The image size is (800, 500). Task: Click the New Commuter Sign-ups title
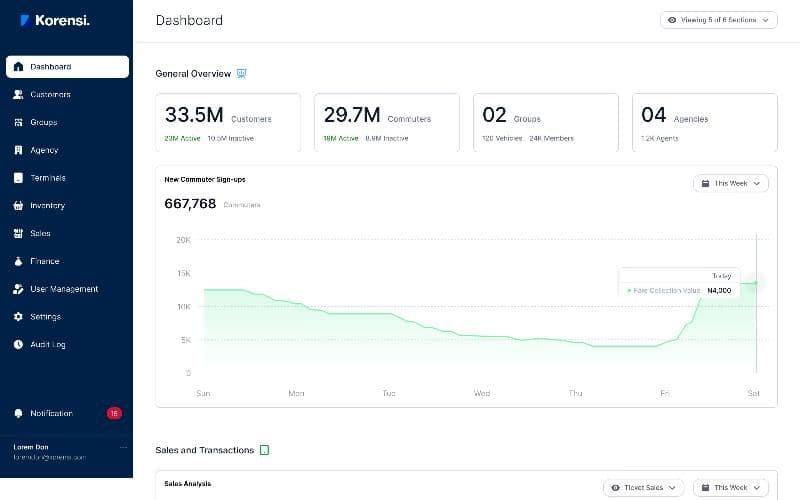coord(205,180)
